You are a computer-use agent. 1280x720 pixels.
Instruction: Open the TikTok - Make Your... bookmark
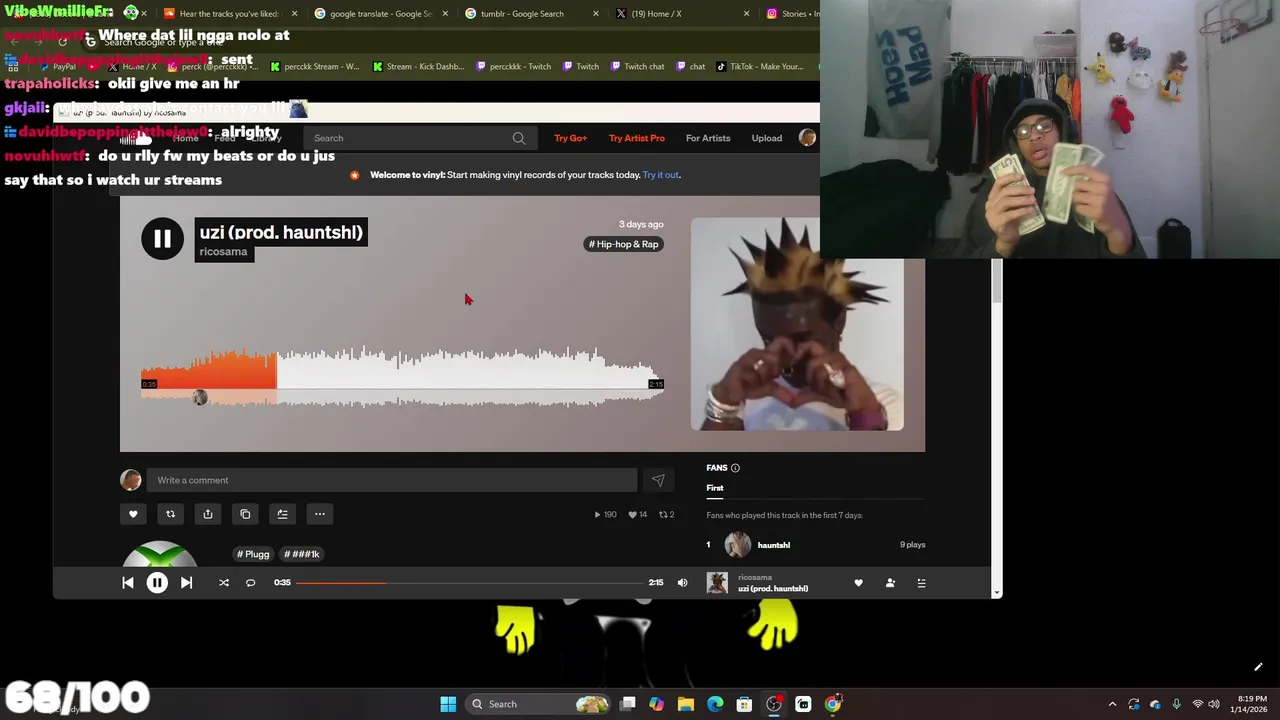click(x=760, y=67)
